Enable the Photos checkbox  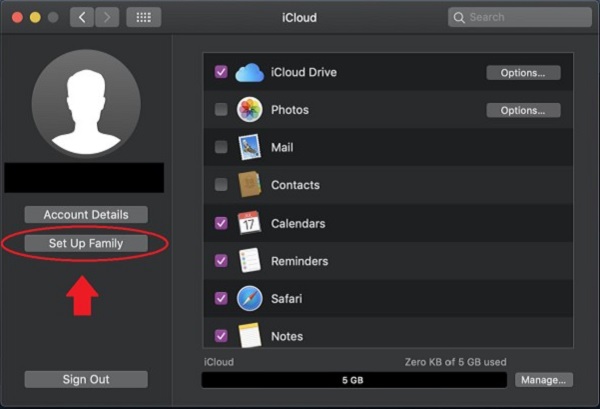click(221, 109)
